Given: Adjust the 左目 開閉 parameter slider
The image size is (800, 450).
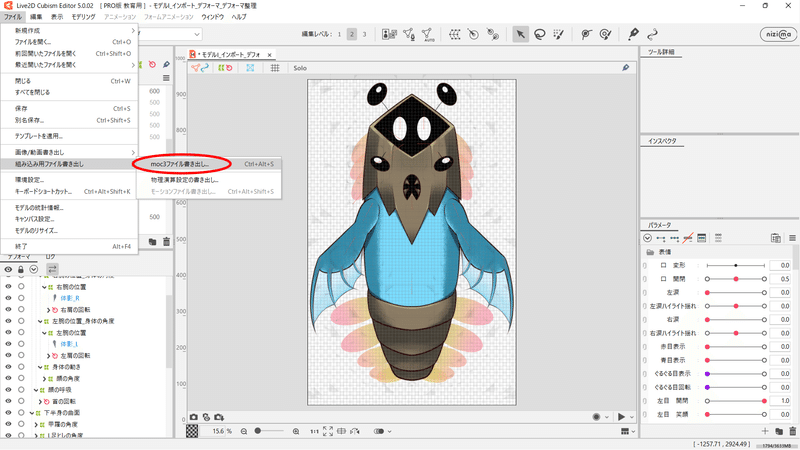Looking at the screenshot, I should point(736,401).
